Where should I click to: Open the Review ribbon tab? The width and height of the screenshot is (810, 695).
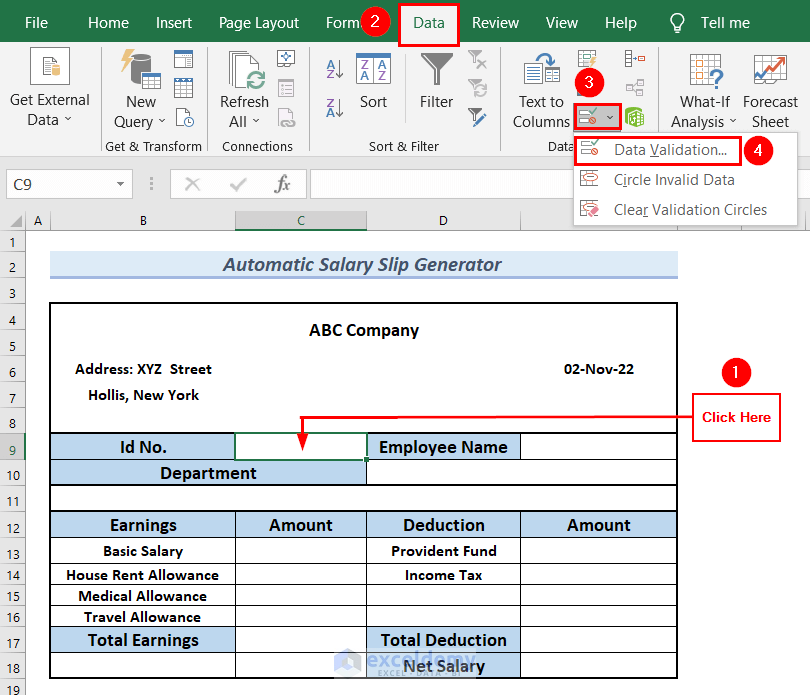pyautogui.click(x=495, y=22)
